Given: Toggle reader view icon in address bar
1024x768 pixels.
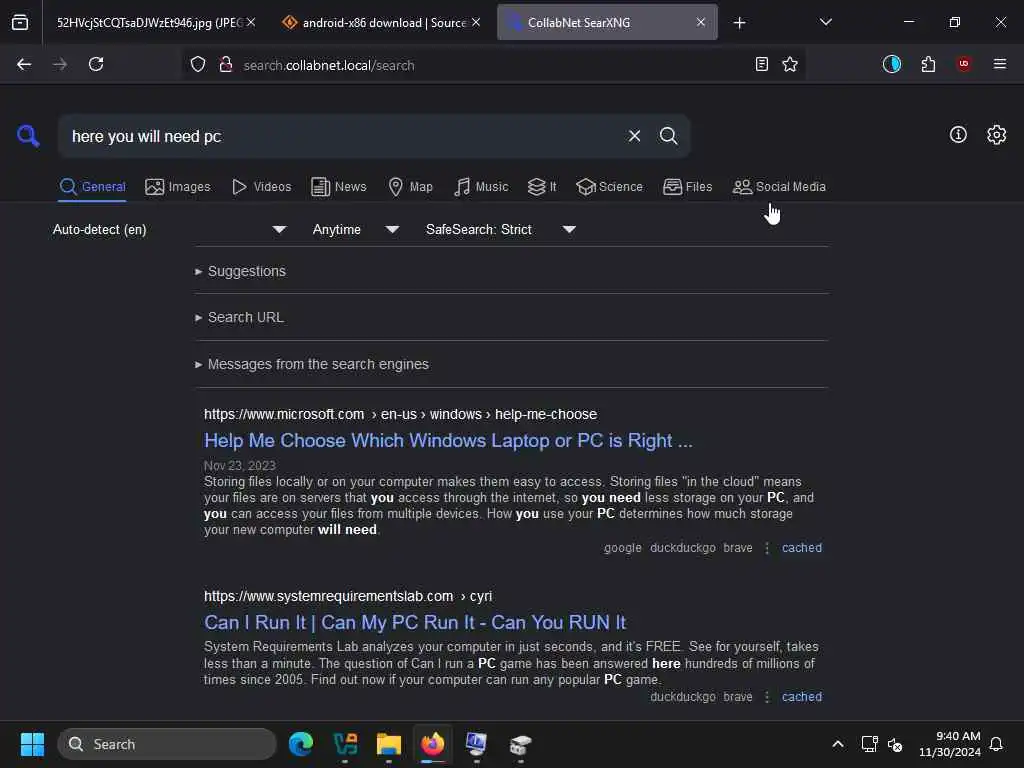Looking at the screenshot, I should click(761, 64).
